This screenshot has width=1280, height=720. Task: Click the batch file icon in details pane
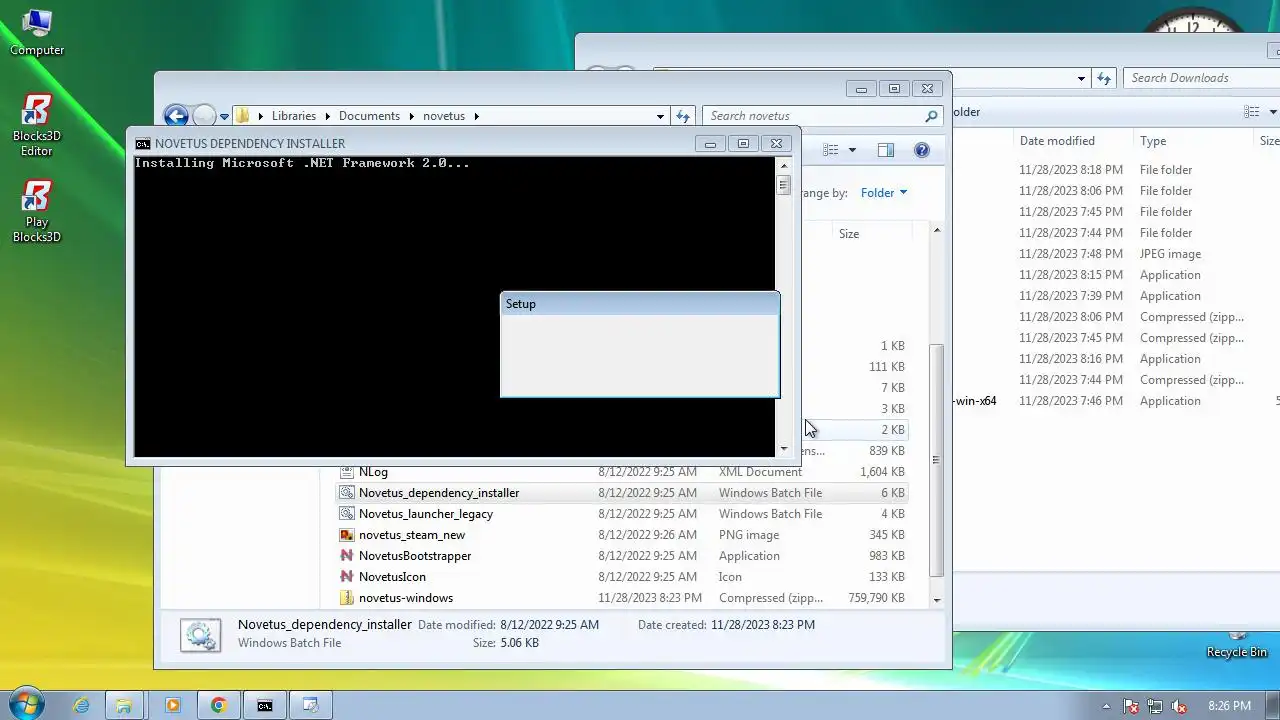click(x=200, y=635)
